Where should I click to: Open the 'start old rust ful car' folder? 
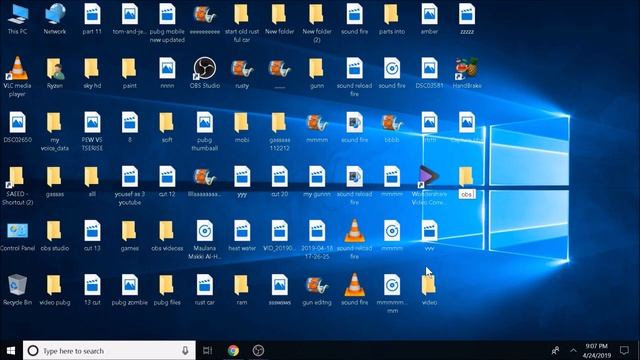point(242,22)
